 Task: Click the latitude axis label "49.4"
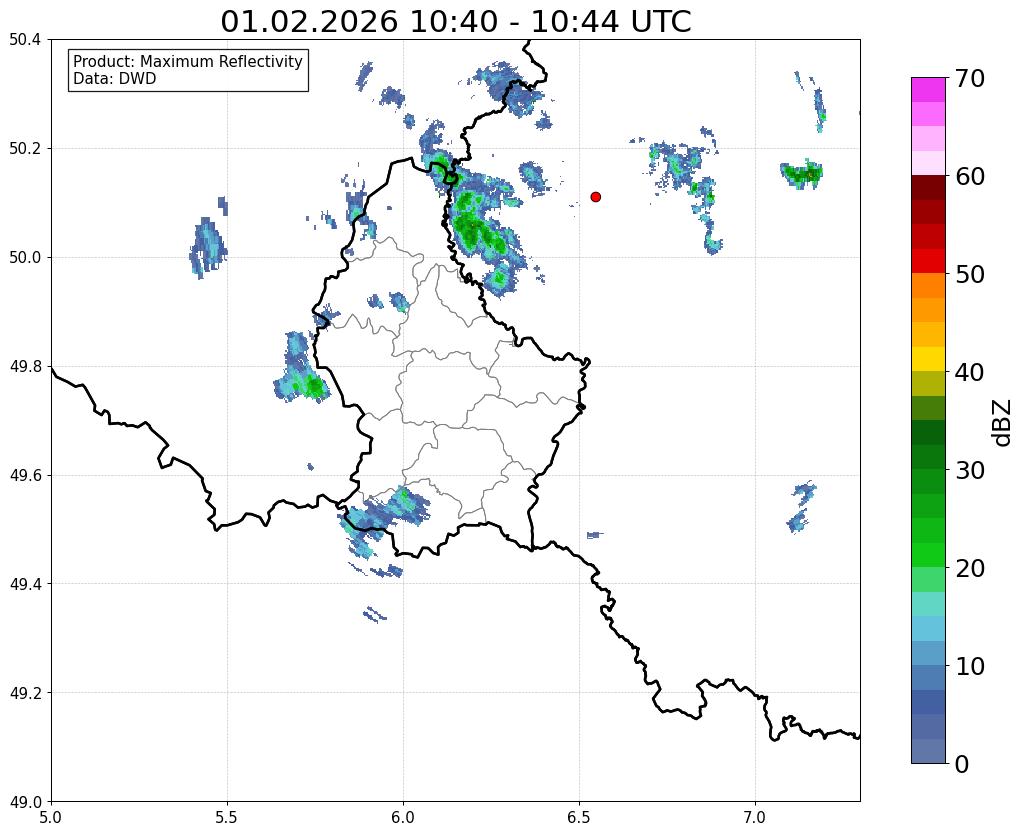coord(25,584)
